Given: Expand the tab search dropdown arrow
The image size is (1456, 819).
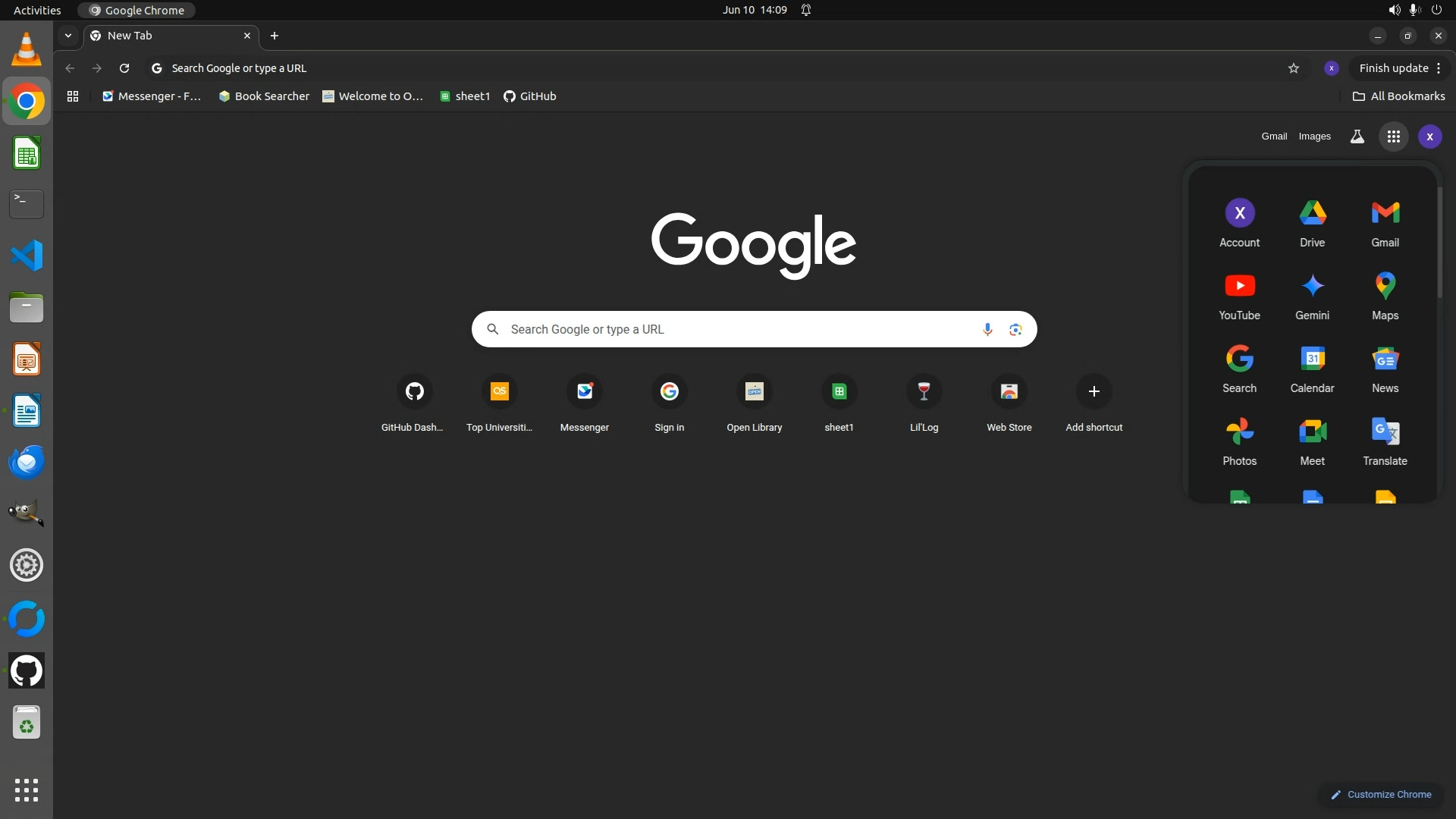Looking at the screenshot, I should point(68,36).
